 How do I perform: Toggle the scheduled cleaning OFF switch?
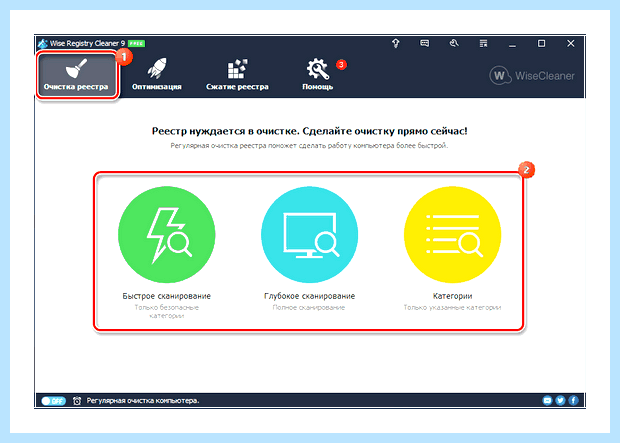click(53, 401)
